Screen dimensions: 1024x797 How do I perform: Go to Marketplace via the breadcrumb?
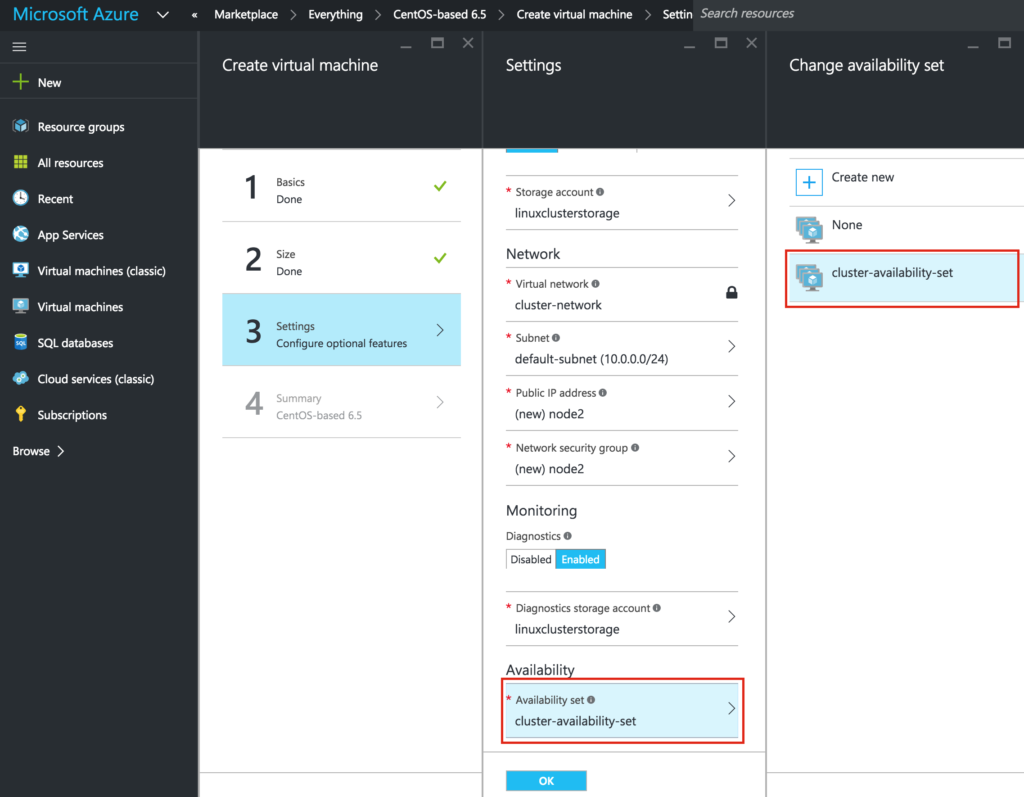[246, 14]
